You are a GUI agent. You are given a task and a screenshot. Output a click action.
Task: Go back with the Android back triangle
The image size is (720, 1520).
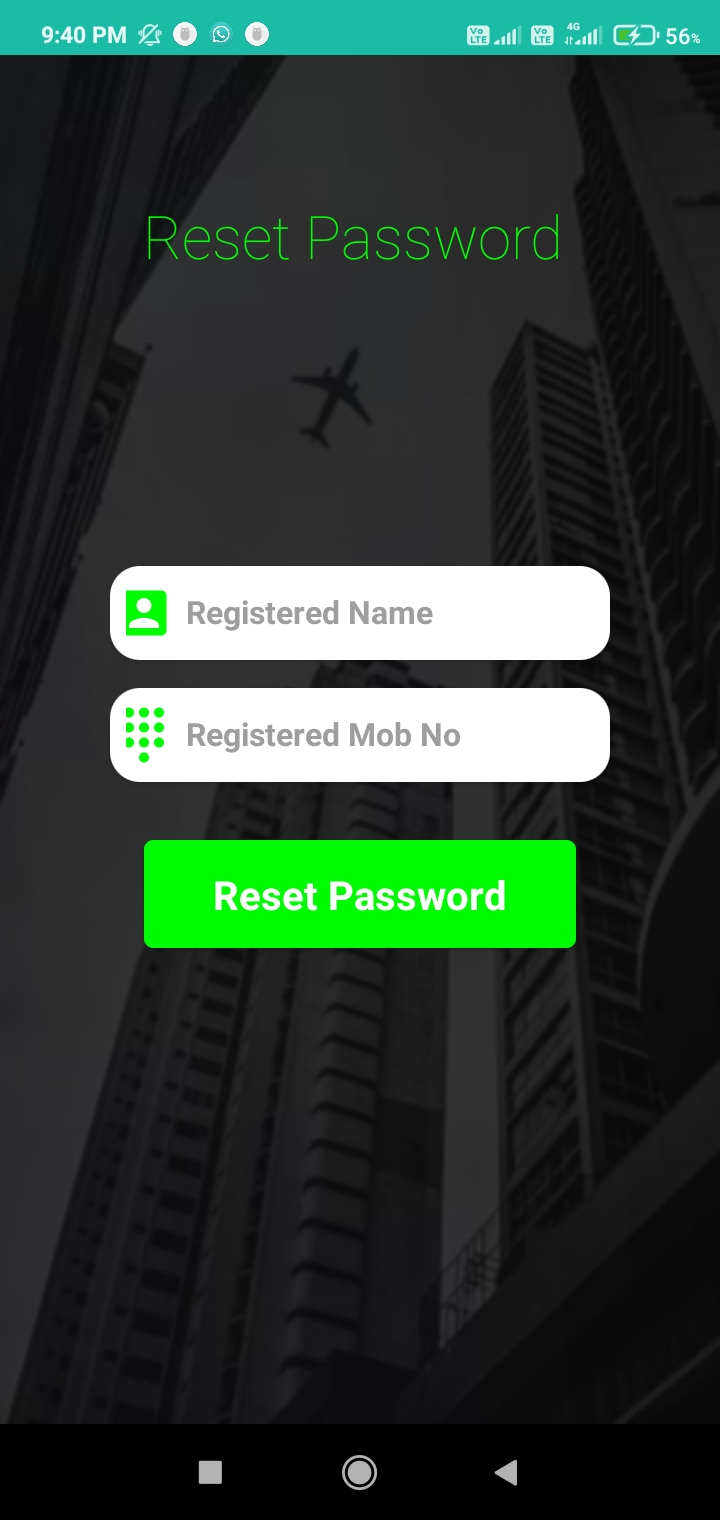507,1472
